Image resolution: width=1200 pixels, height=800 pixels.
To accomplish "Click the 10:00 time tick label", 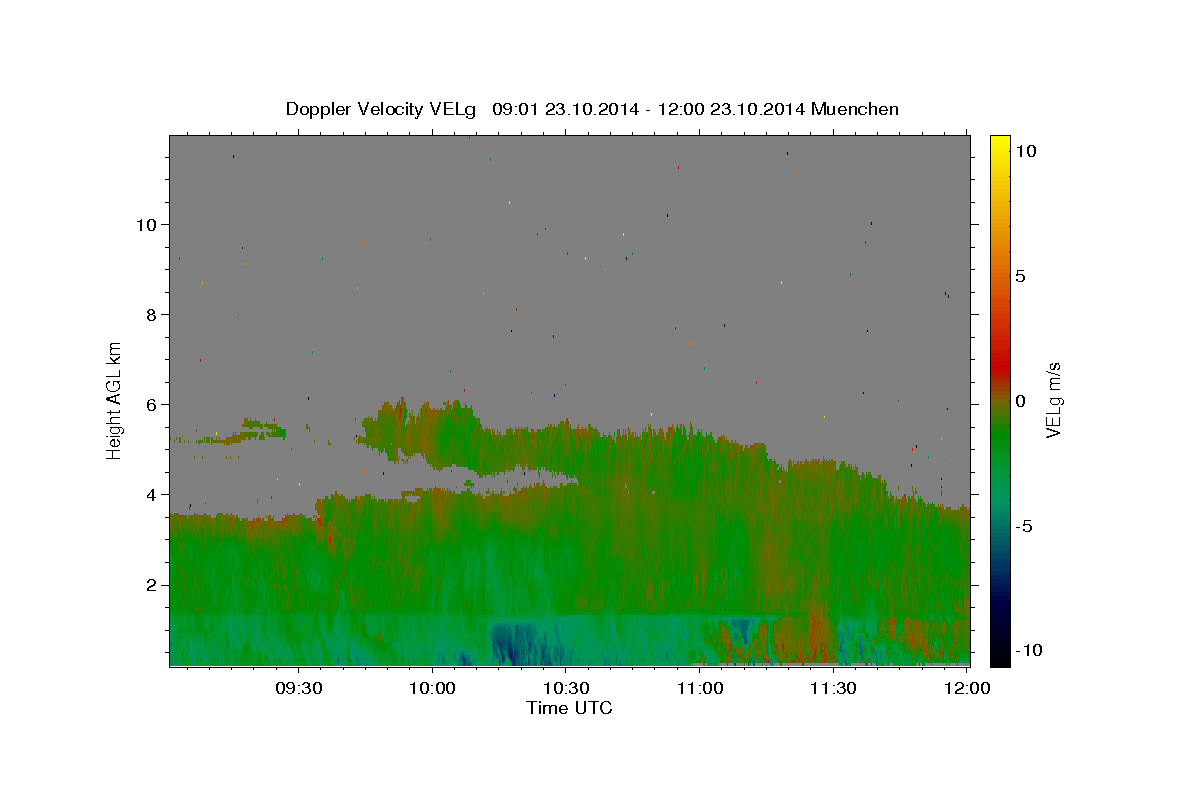I will (x=433, y=689).
